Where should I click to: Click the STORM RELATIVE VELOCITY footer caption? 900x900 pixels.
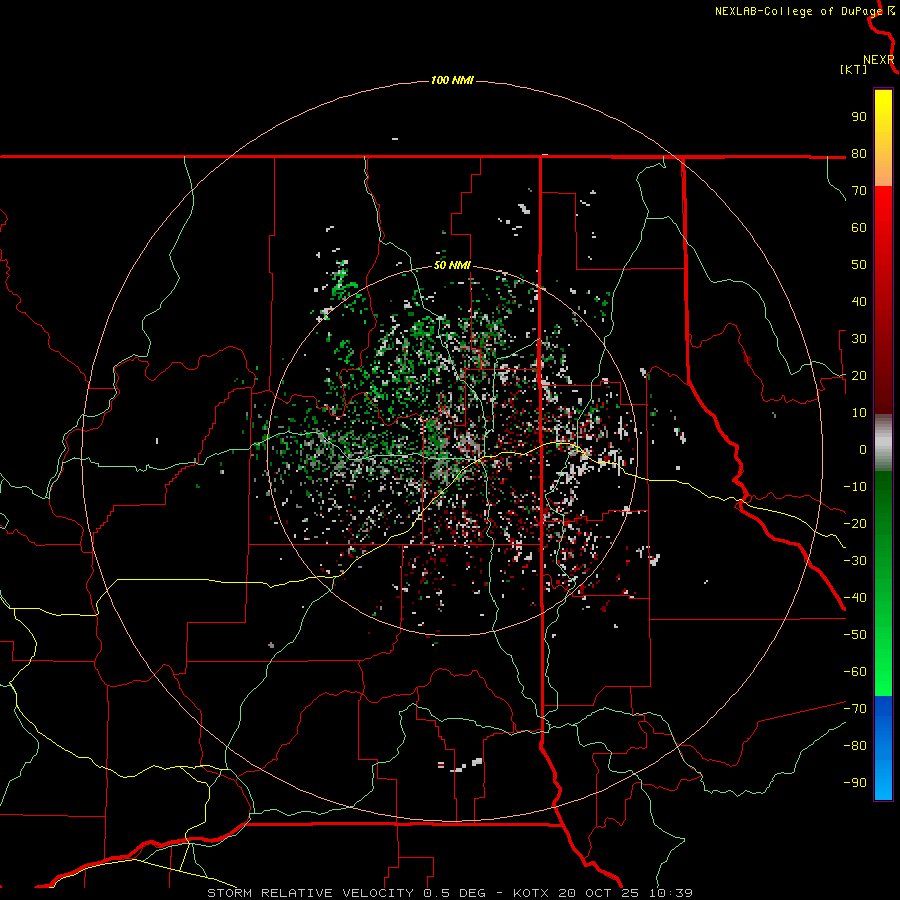pos(310,893)
